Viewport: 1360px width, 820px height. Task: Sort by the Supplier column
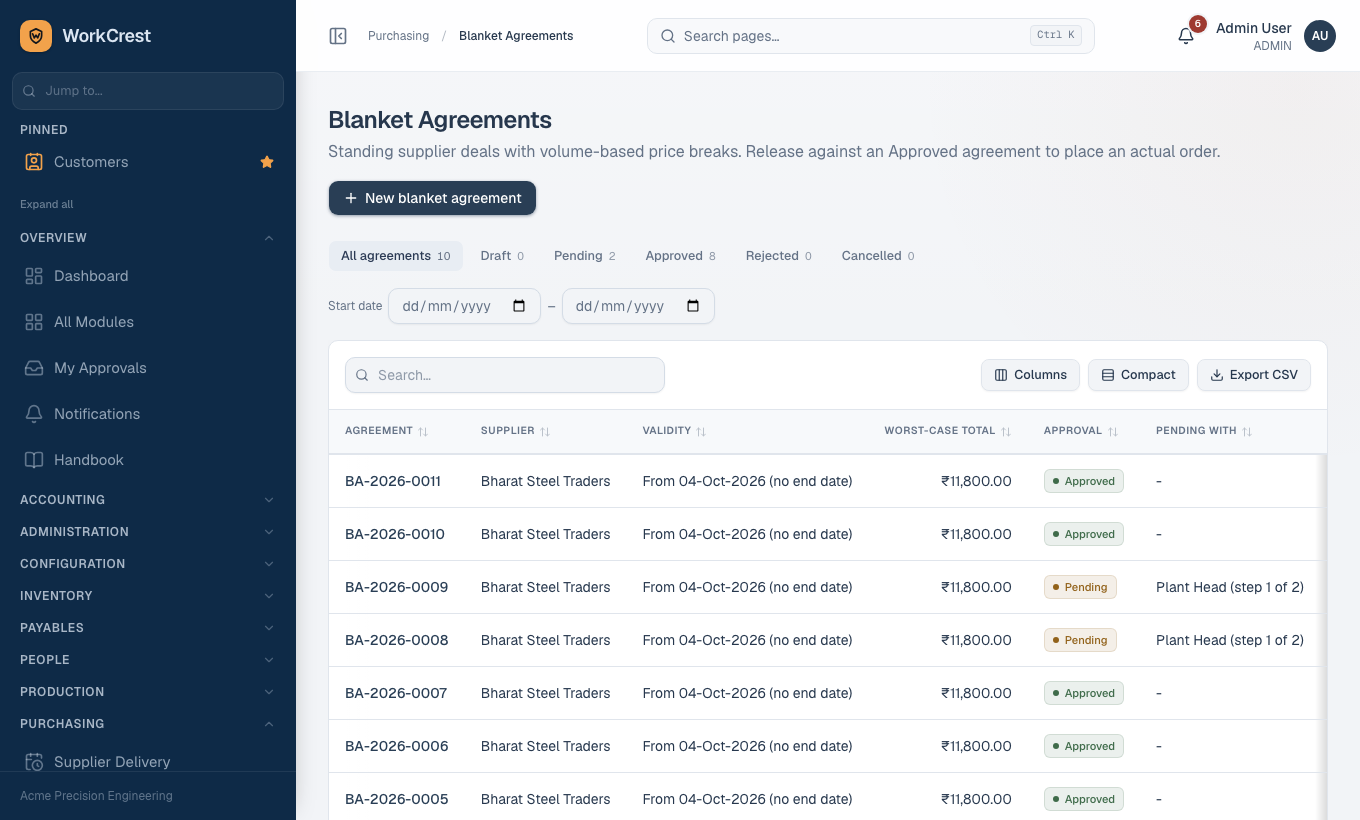point(515,431)
